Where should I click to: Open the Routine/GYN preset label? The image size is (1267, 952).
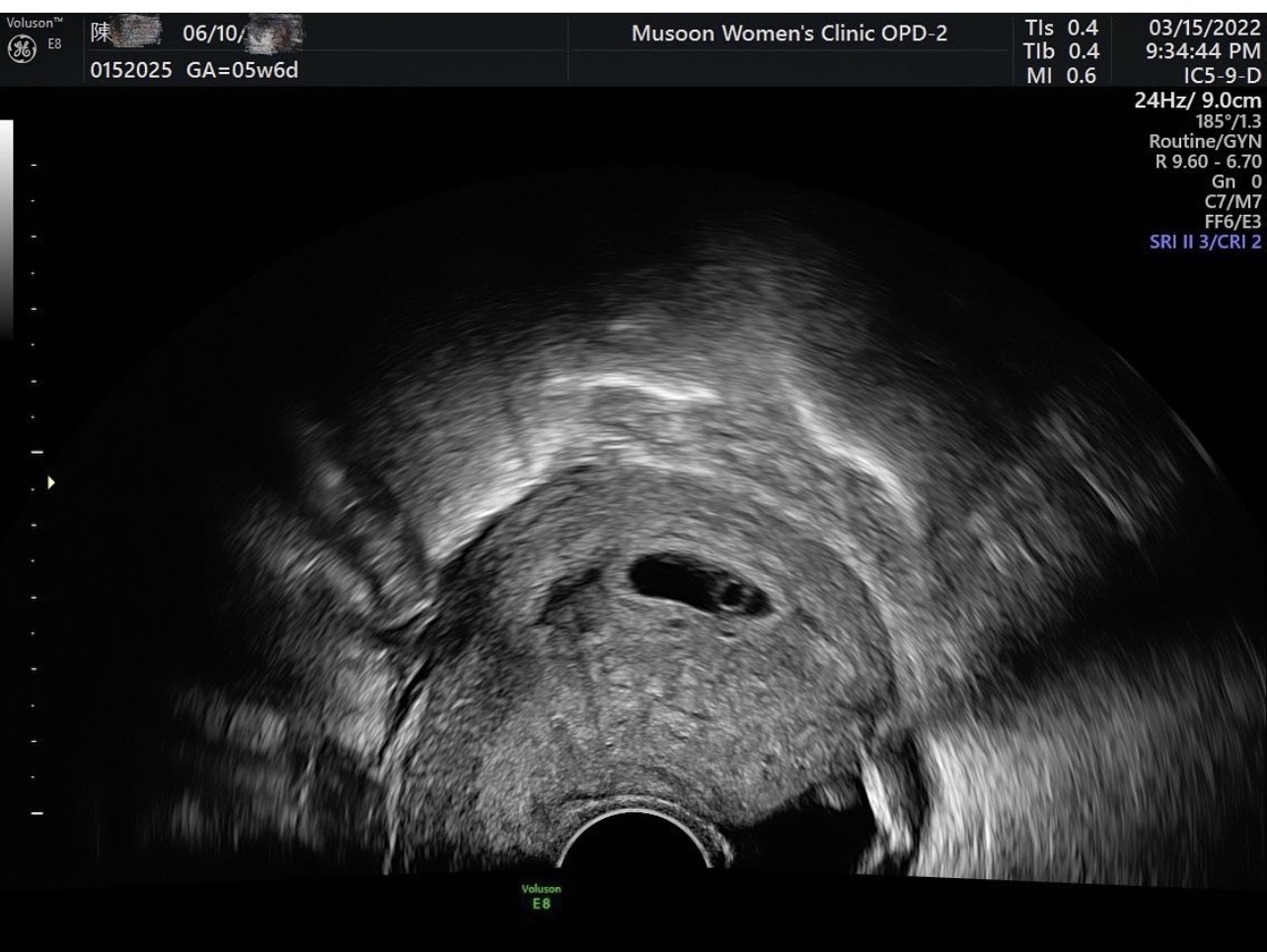click(1205, 141)
